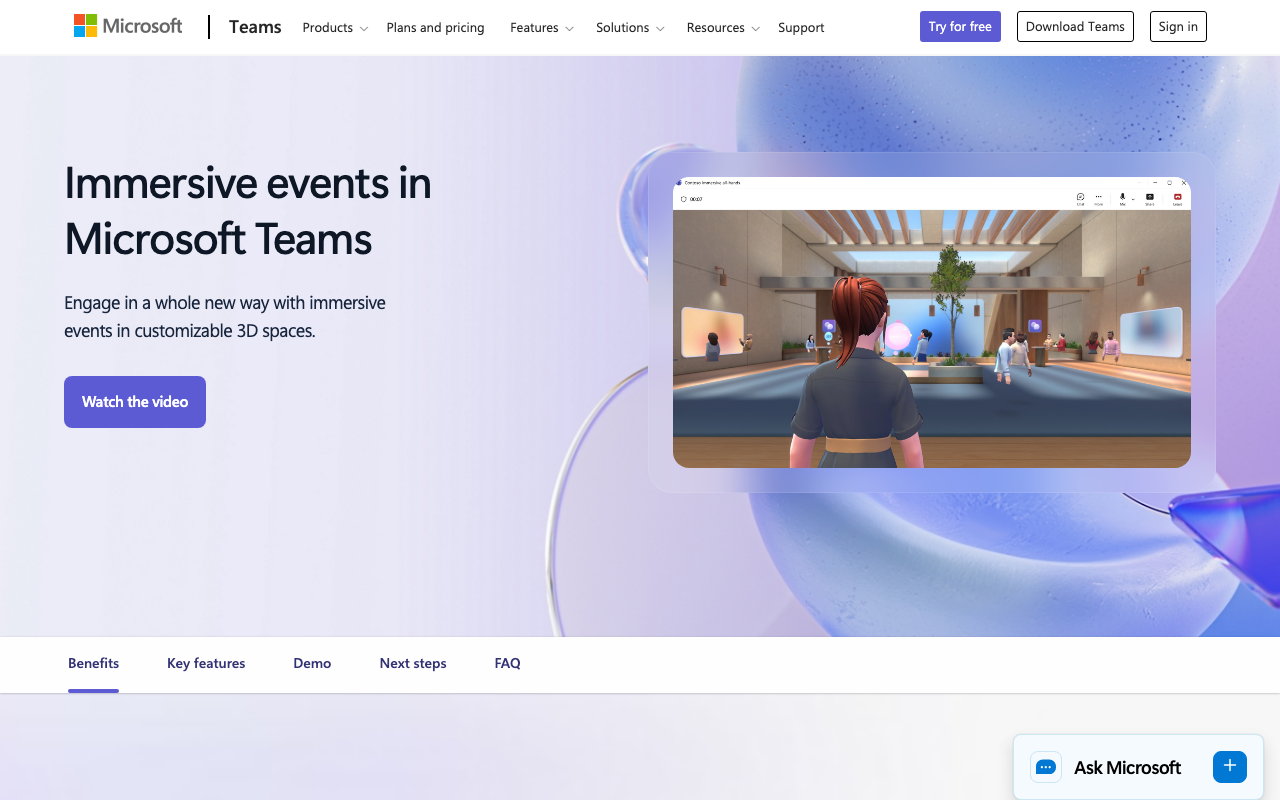Click the Sign in button
Viewport: 1280px width, 800px height.
point(1177,26)
